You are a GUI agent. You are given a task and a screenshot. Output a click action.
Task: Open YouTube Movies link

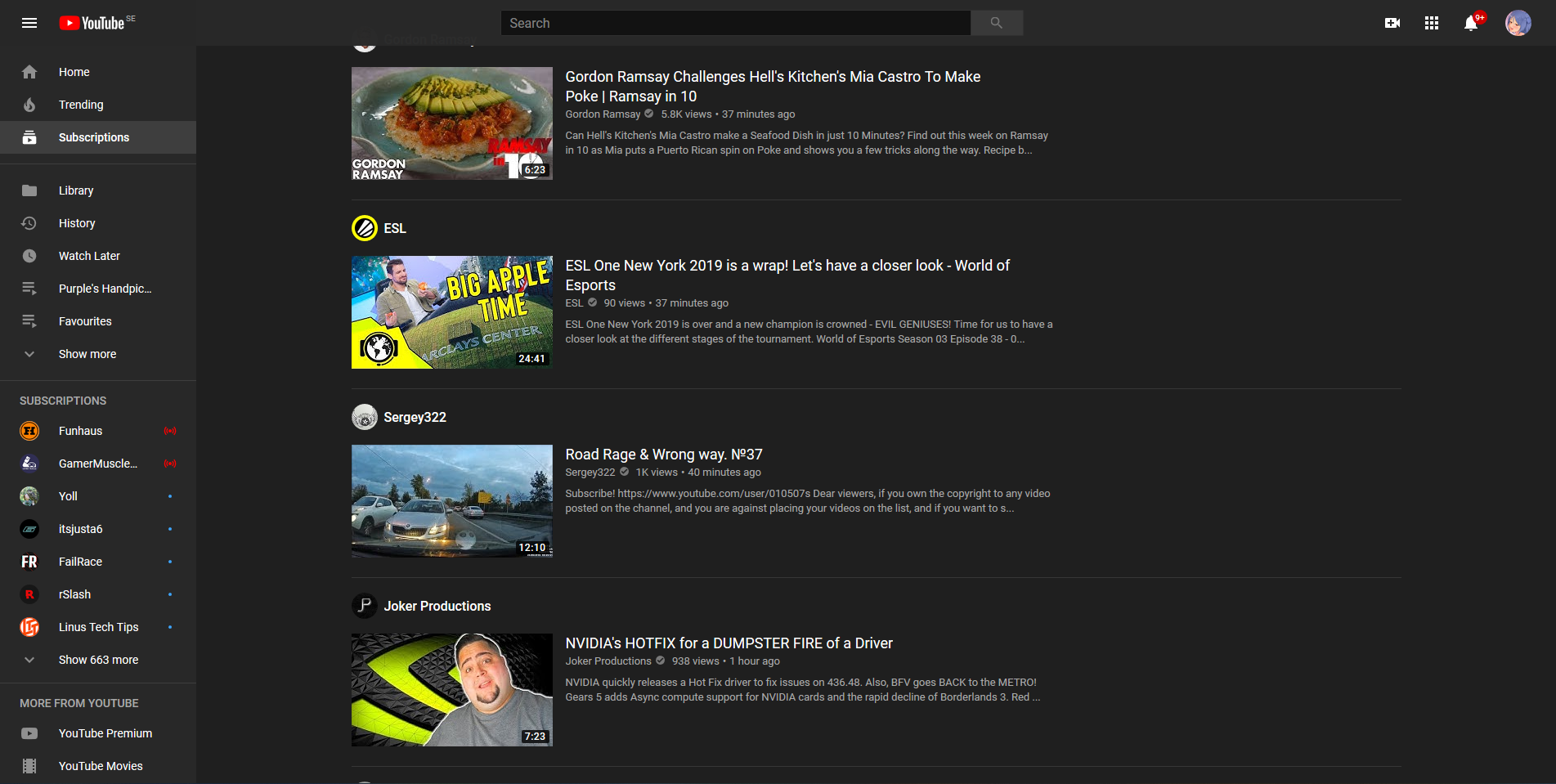(x=98, y=766)
